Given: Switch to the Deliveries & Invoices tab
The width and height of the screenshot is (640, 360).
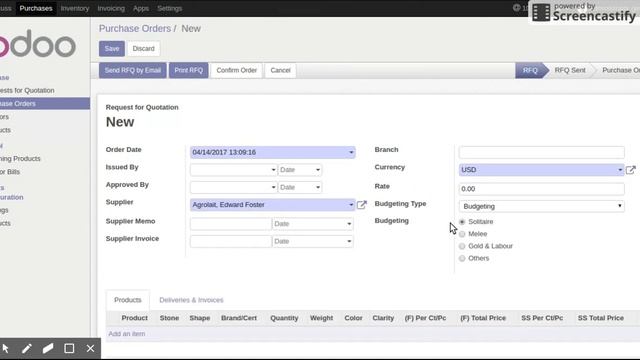Looking at the screenshot, I should [x=191, y=300].
